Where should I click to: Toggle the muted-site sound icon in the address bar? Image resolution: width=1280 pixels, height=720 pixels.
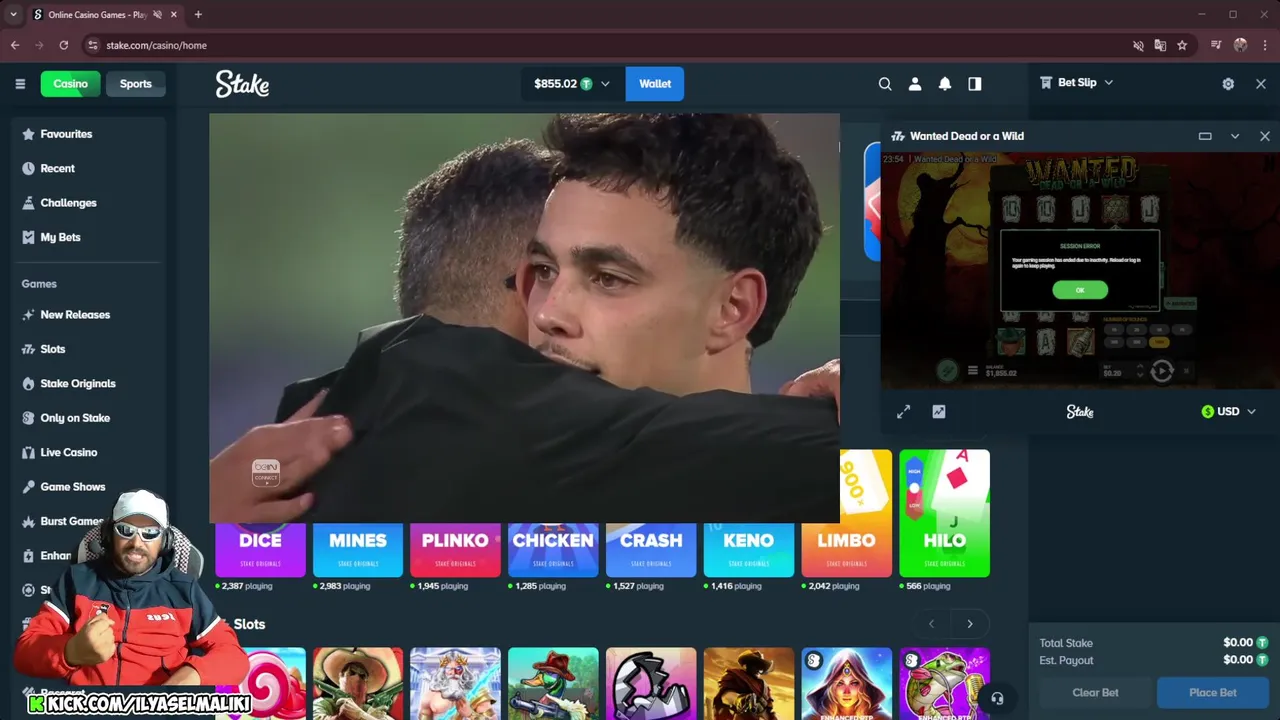[x=1138, y=45]
